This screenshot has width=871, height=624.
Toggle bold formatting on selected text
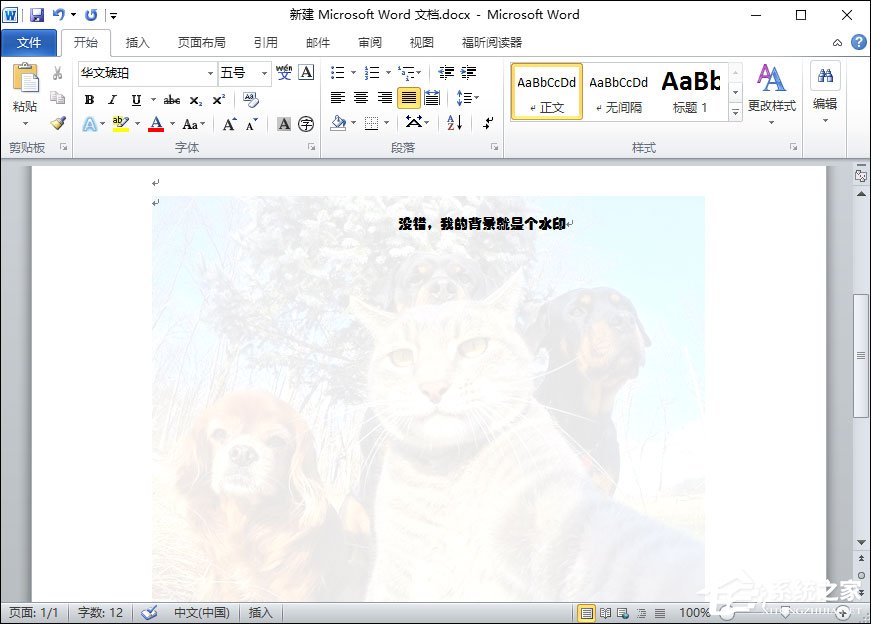tap(90, 100)
